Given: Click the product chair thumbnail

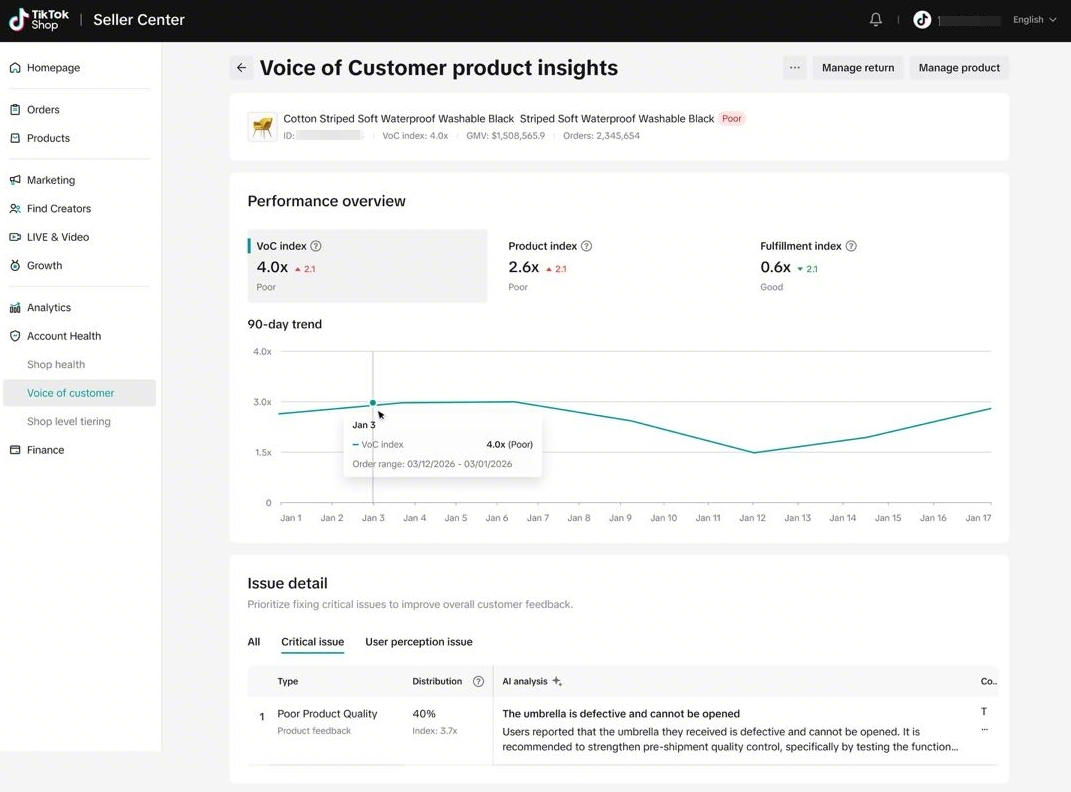Looking at the screenshot, I should (262, 127).
